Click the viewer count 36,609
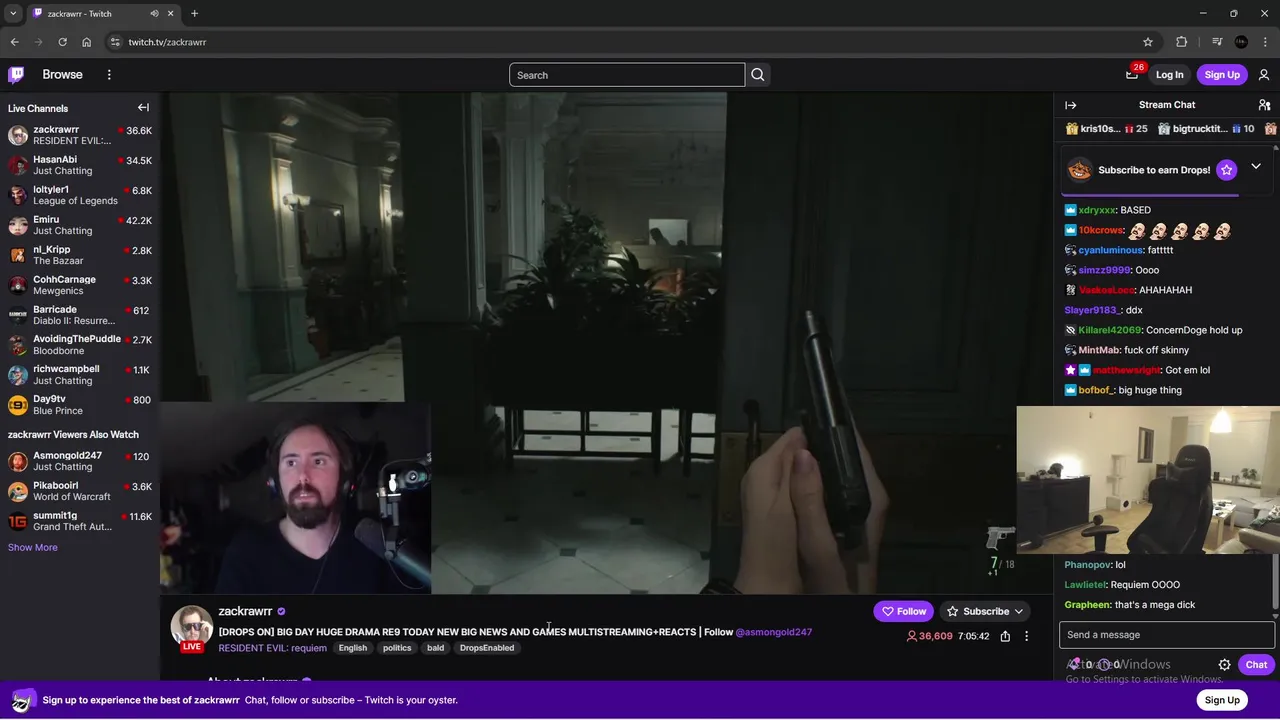 929,636
